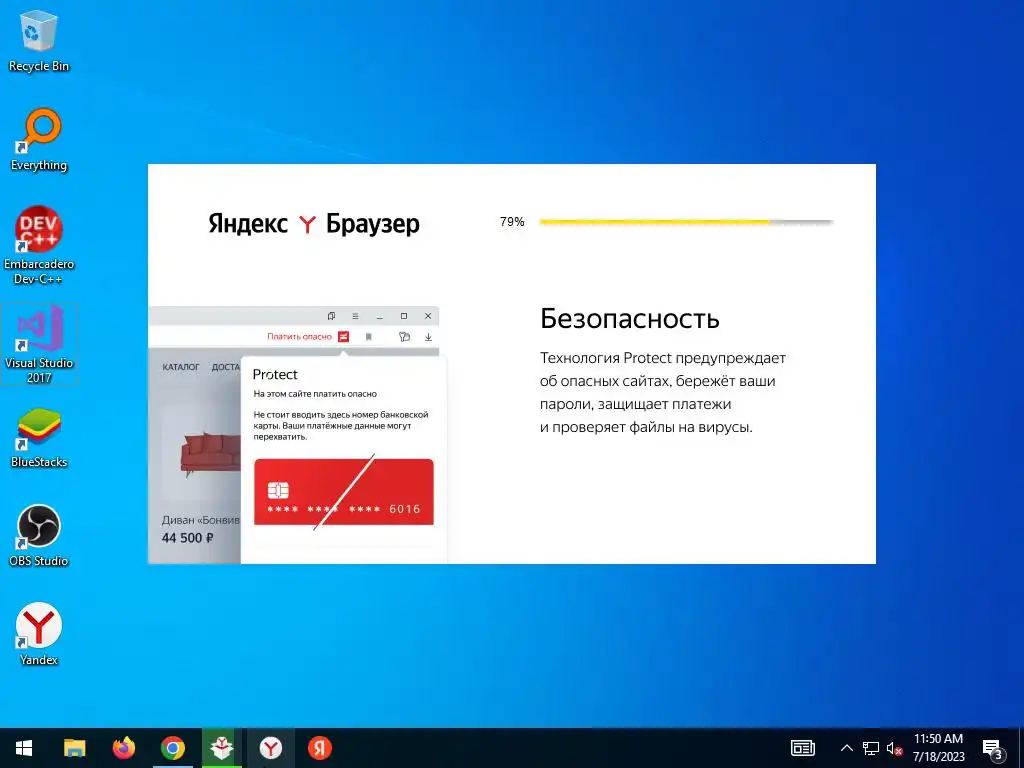Viewport: 1024px width, 768px height.
Task: Select the installer package taskbar icon
Action: pos(222,748)
